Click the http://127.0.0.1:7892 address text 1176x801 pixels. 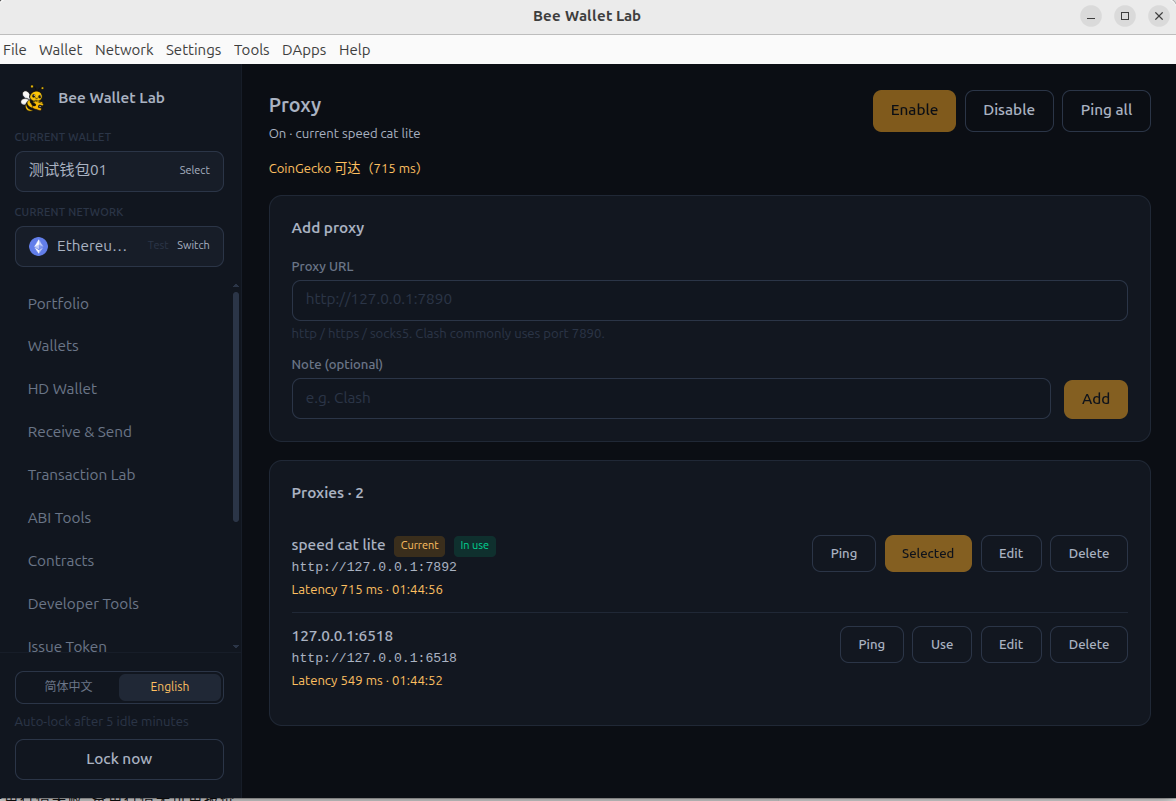[x=374, y=567]
